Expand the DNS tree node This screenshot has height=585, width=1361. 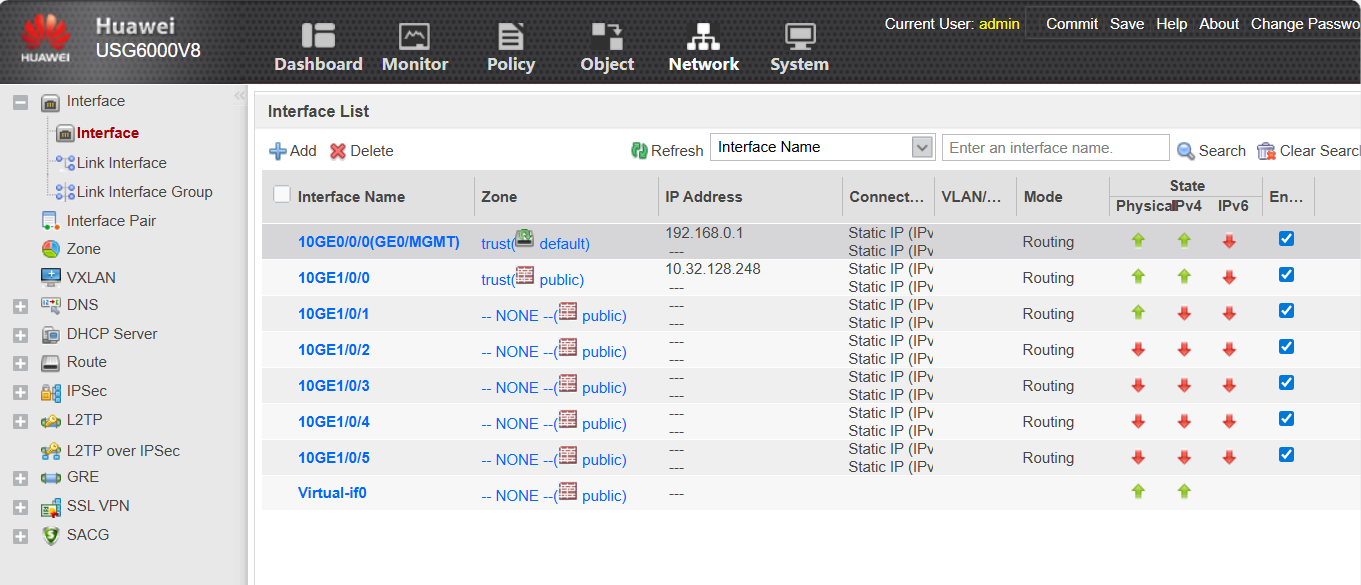click(x=20, y=306)
